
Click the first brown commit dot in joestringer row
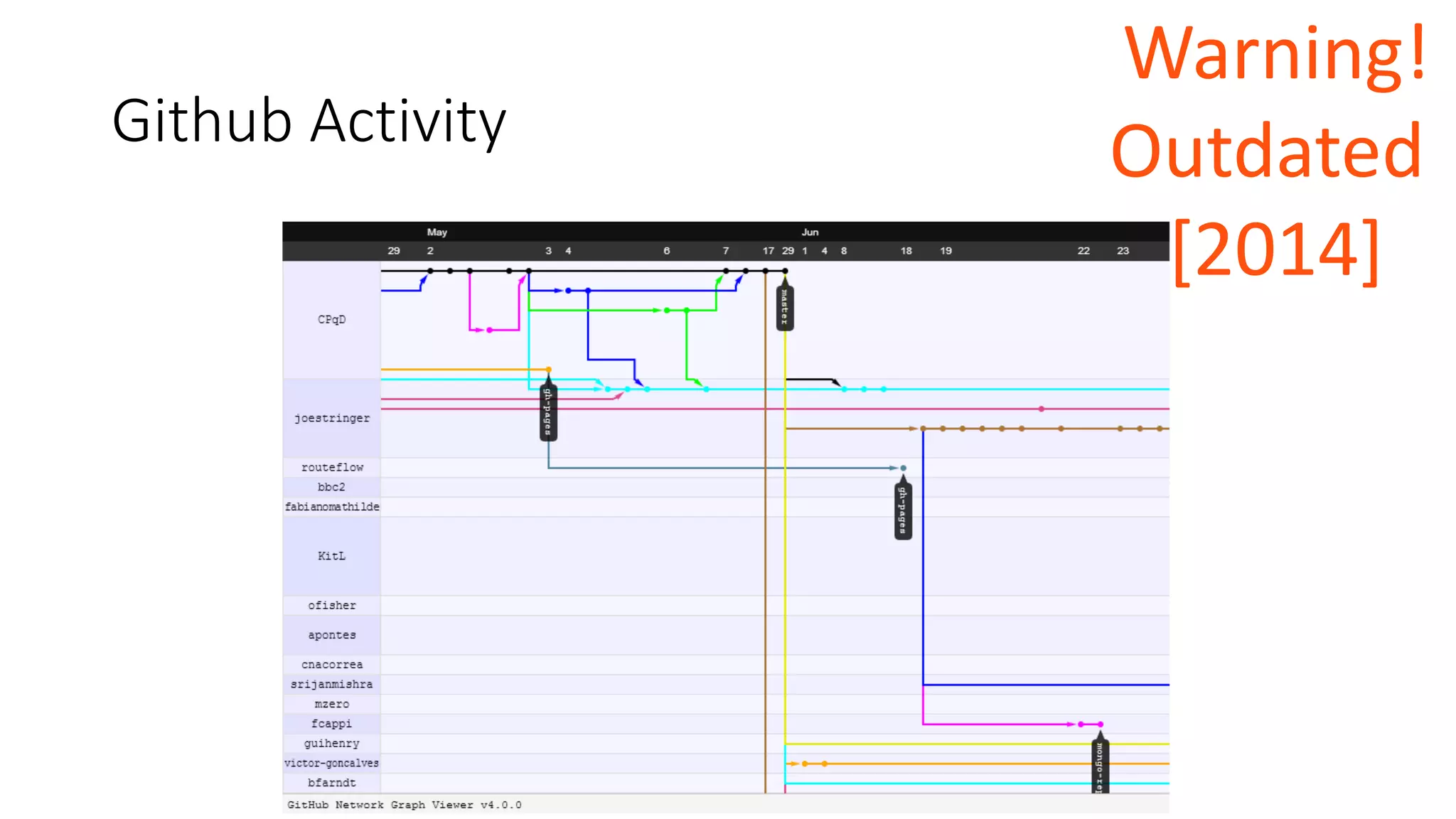(923, 429)
